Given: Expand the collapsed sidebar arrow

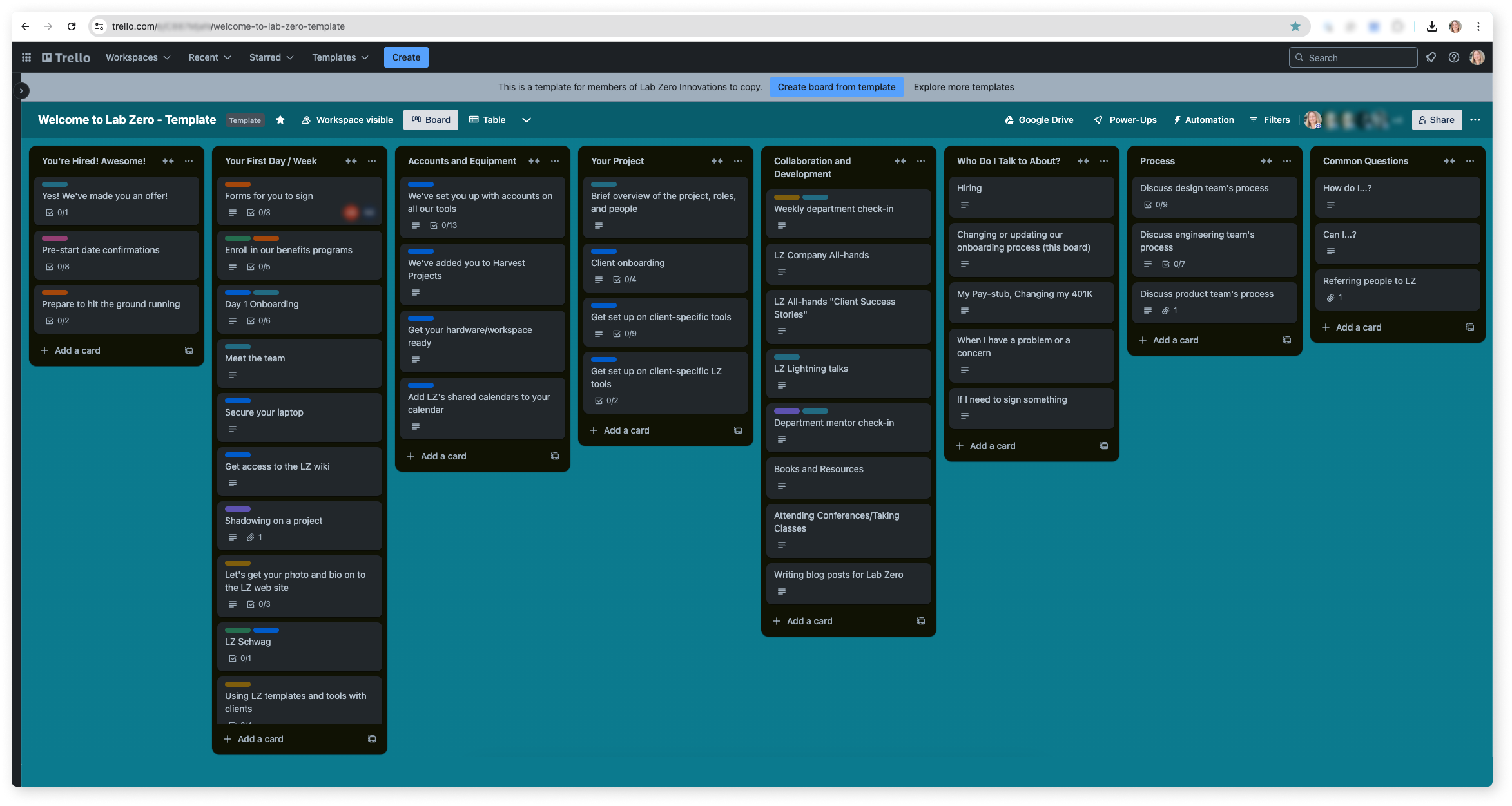Looking at the screenshot, I should pos(21,91).
